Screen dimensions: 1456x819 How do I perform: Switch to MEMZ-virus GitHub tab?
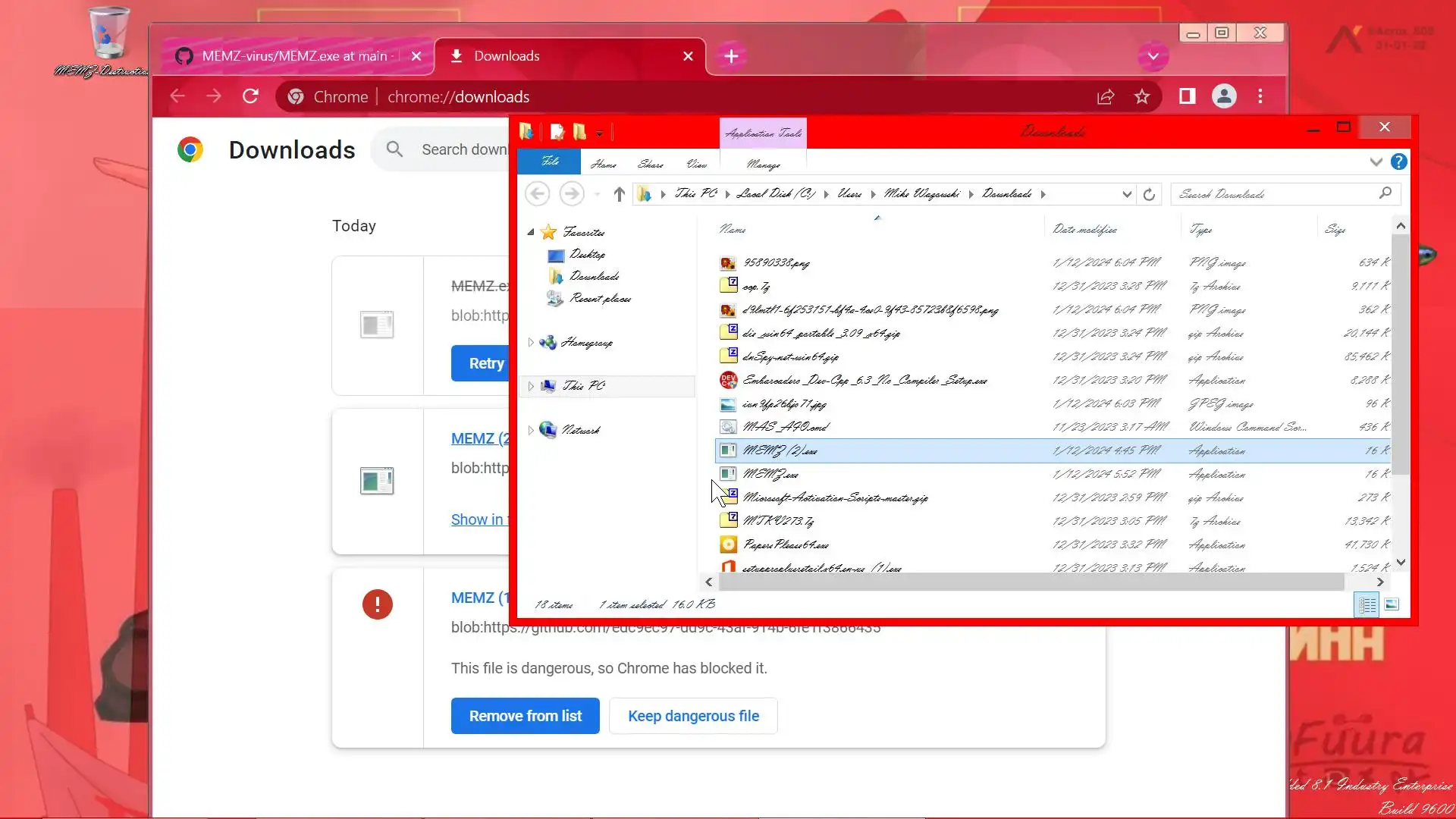294,56
